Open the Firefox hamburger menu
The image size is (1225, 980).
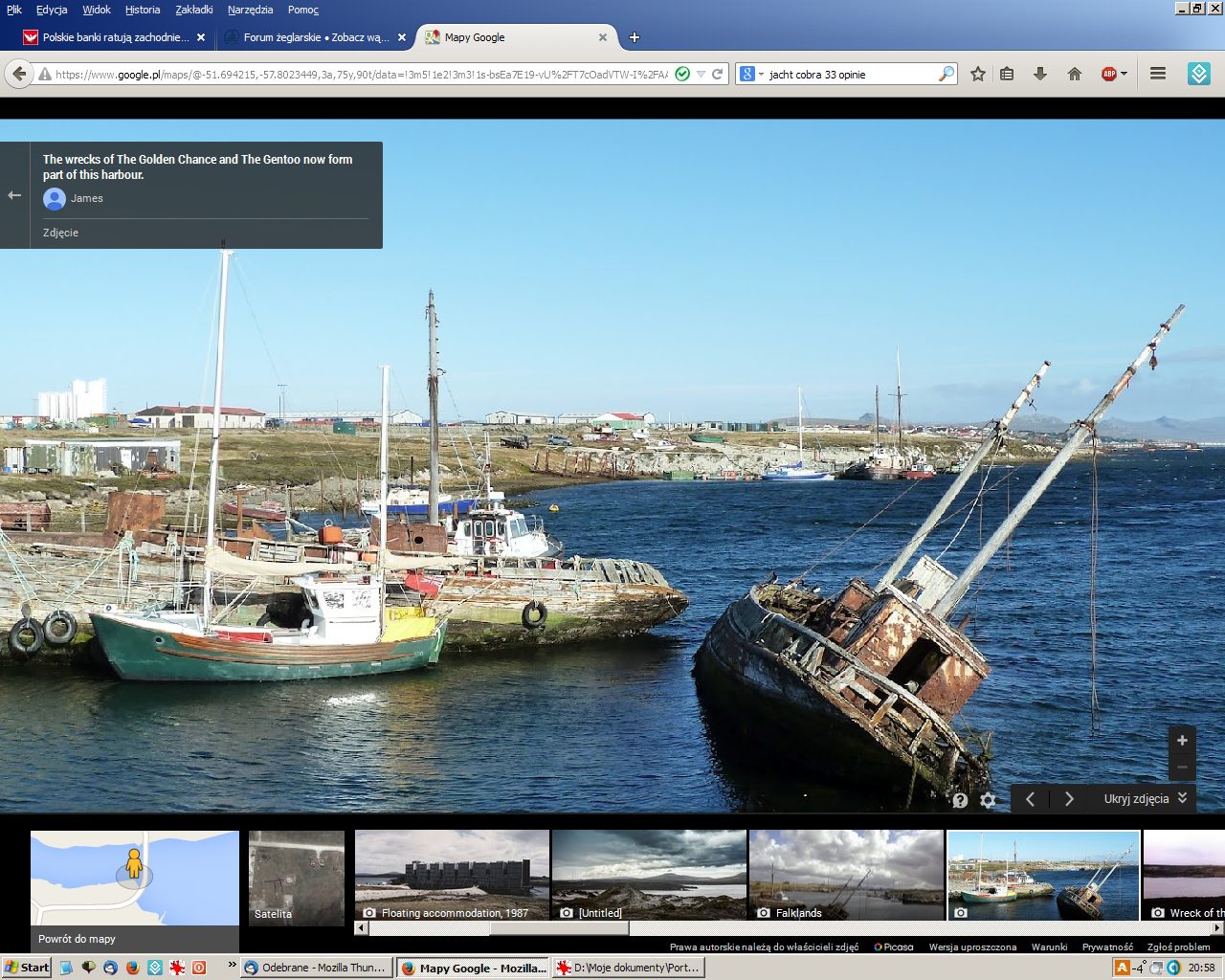pyautogui.click(x=1157, y=74)
